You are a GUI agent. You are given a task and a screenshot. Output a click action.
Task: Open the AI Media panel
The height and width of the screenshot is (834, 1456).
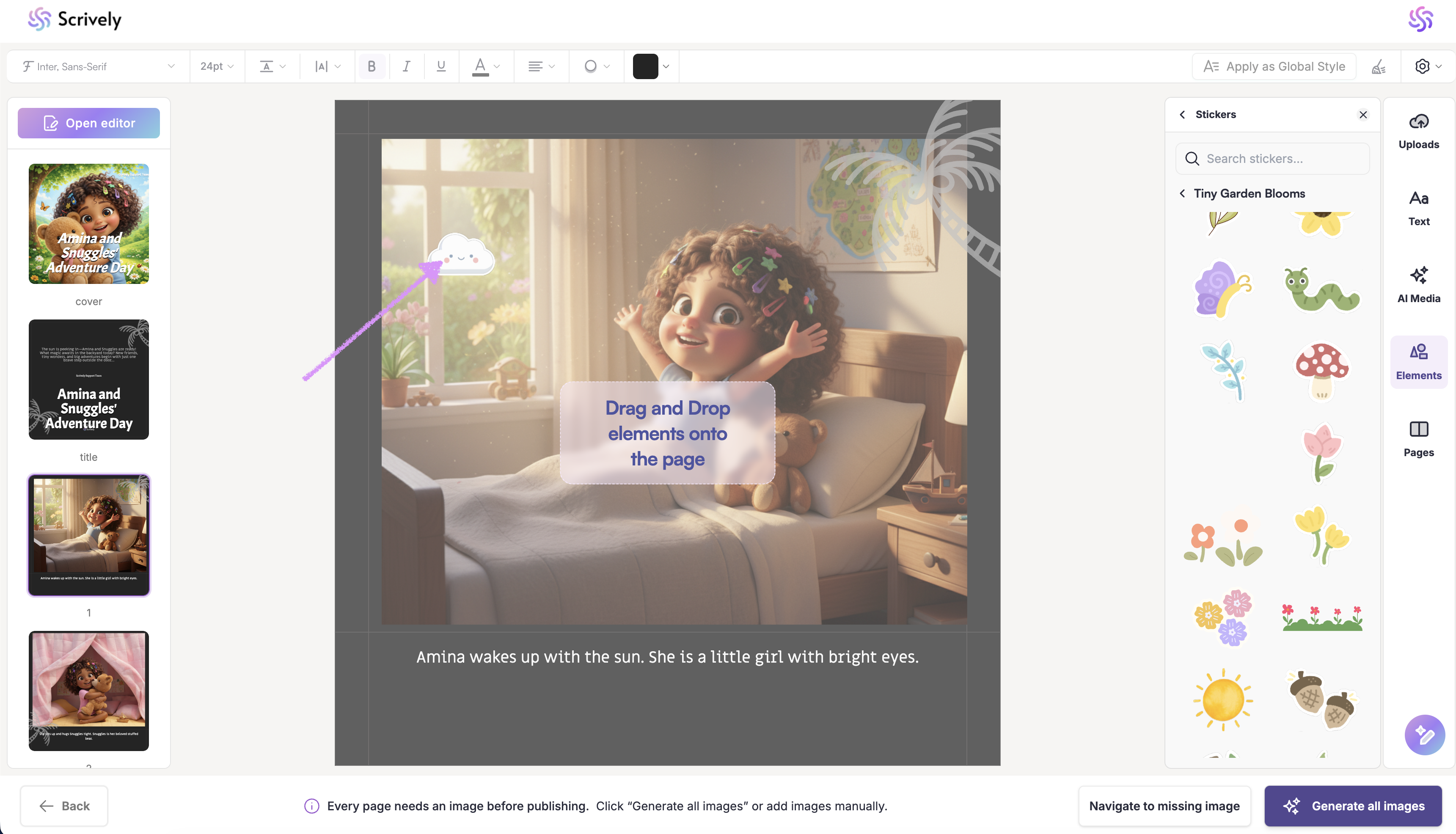1418,285
